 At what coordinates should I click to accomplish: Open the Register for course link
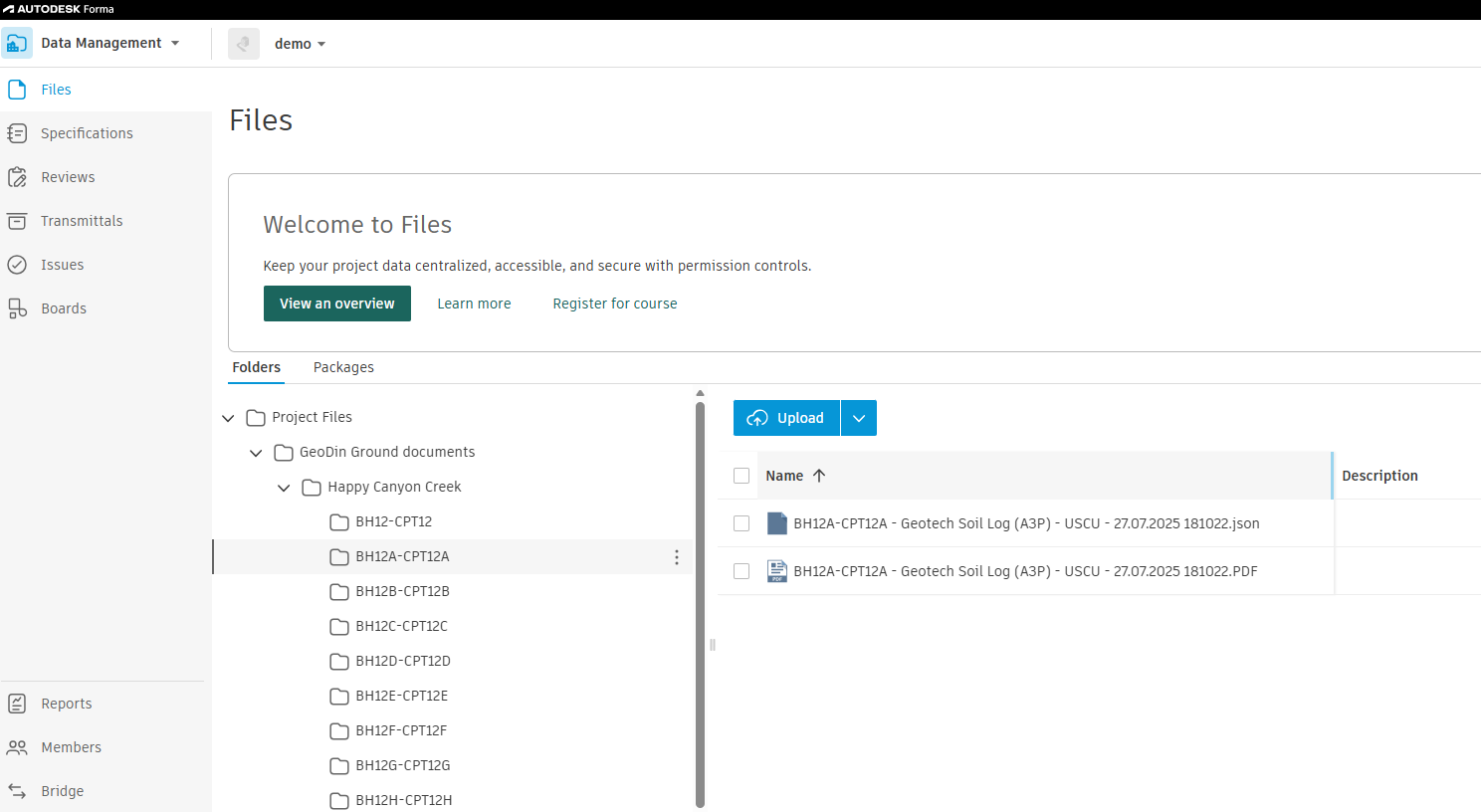615,304
